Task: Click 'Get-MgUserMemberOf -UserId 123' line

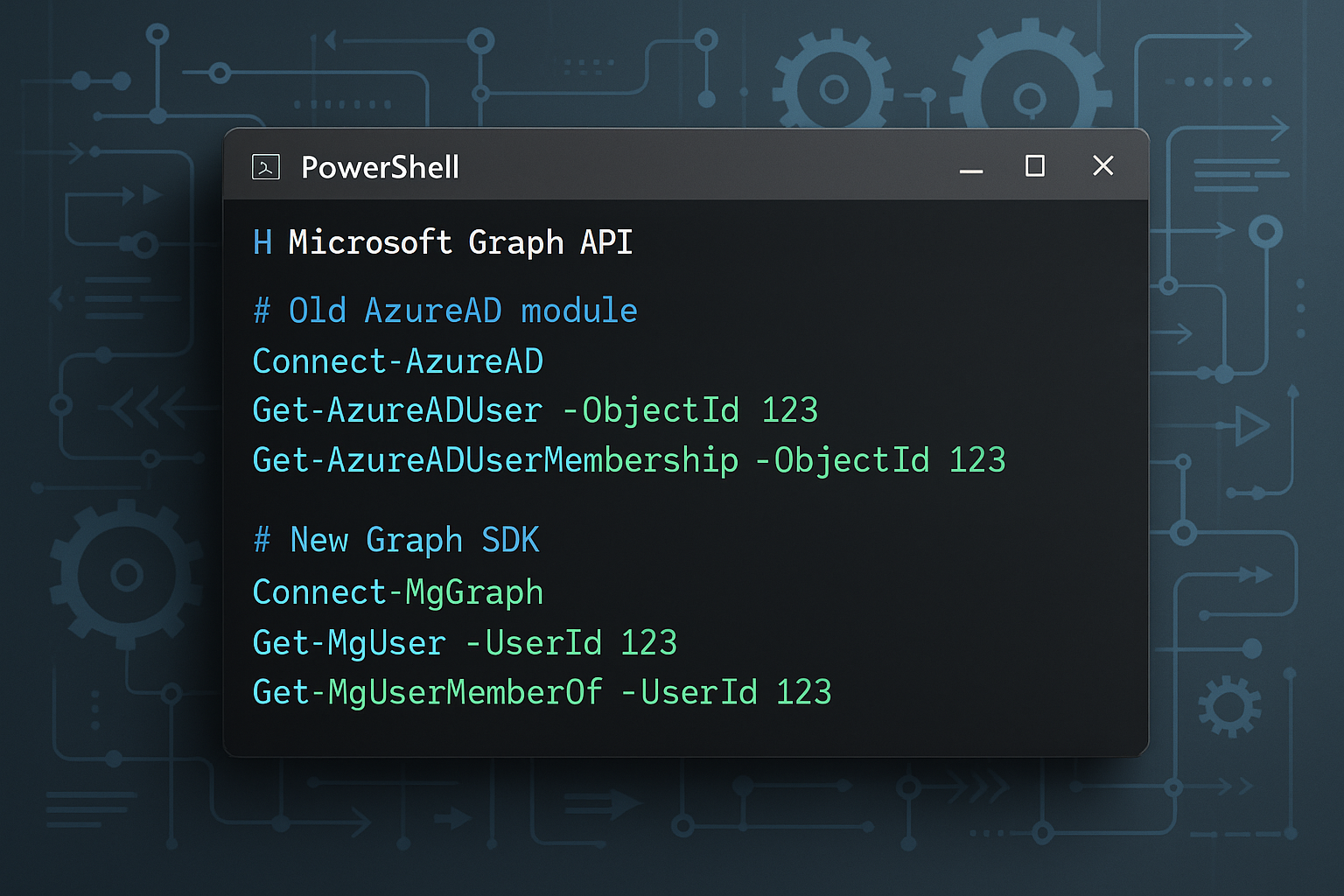Action: pyautogui.click(x=542, y=692)
